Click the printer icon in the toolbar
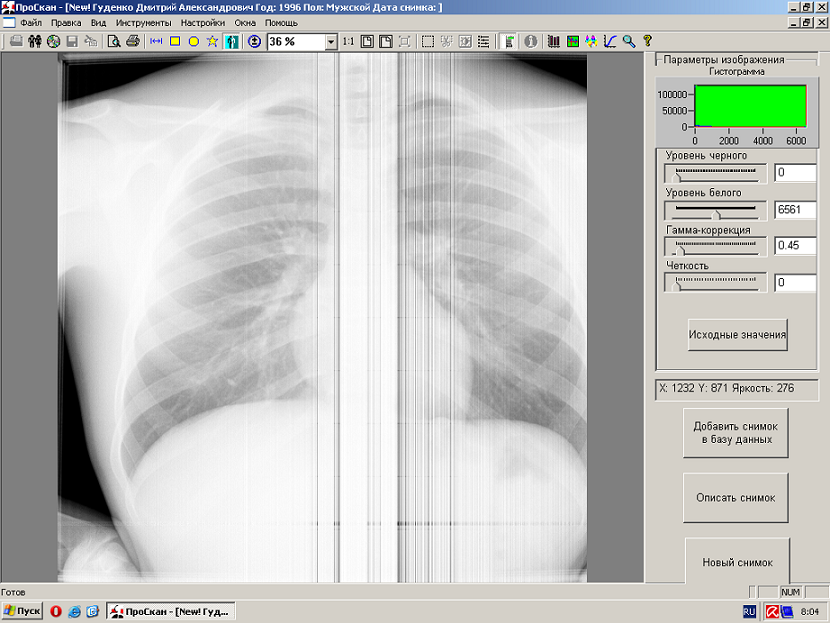Image resolution: width=830 pixels, height=623 pixels. click(132, 42)
